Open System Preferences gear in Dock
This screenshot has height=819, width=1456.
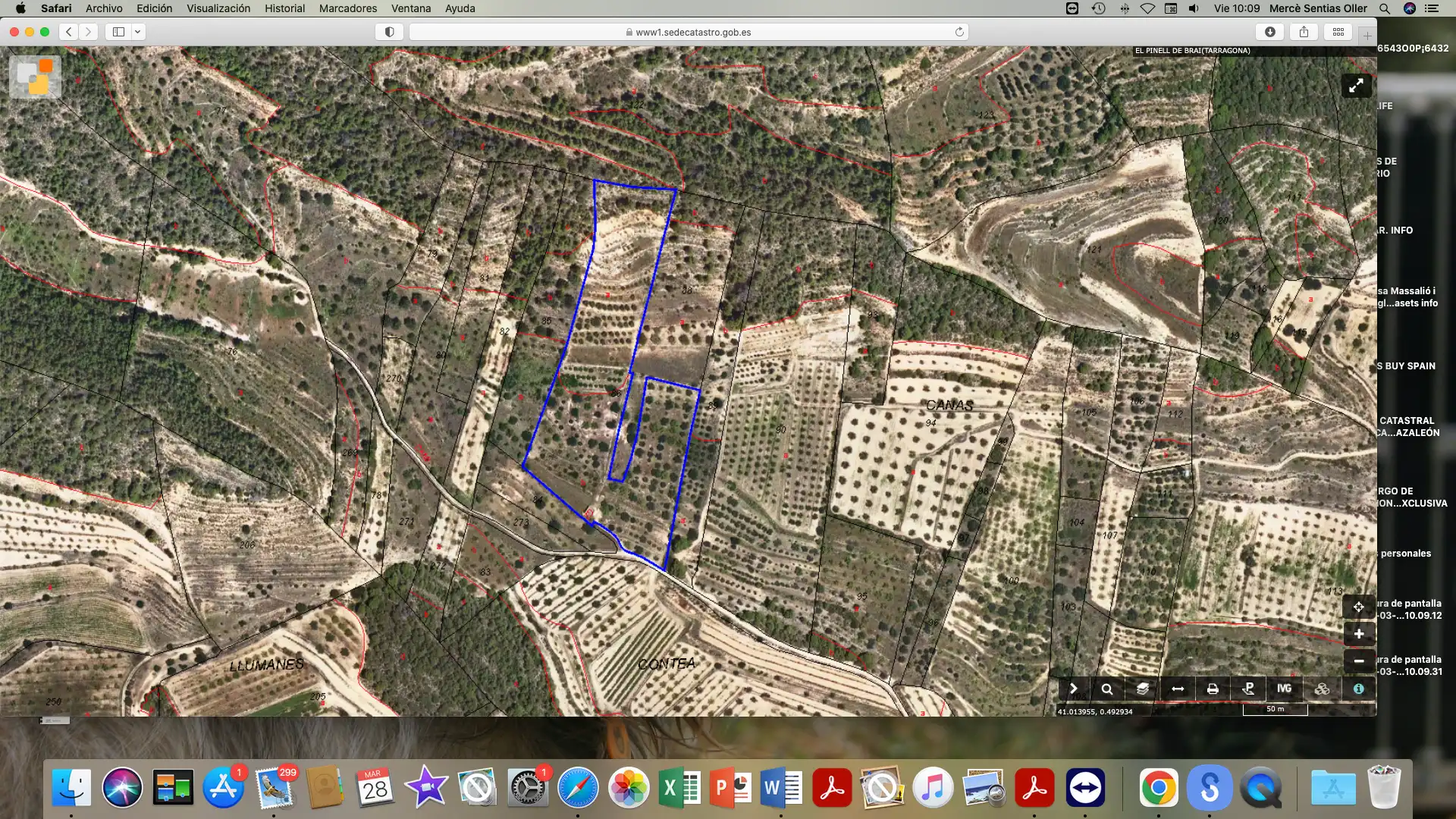(527, 788)
